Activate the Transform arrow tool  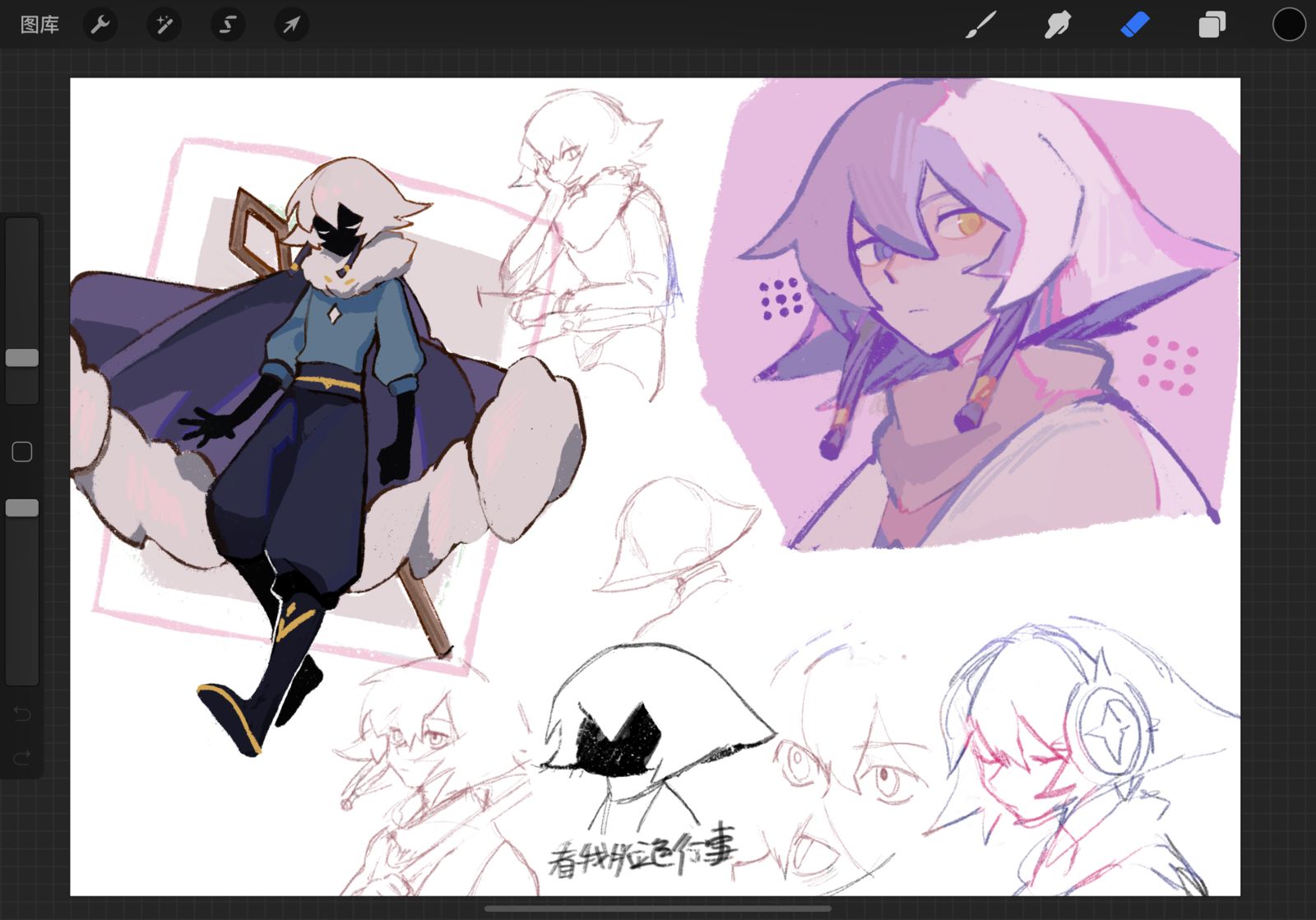[x=291, y=25]
